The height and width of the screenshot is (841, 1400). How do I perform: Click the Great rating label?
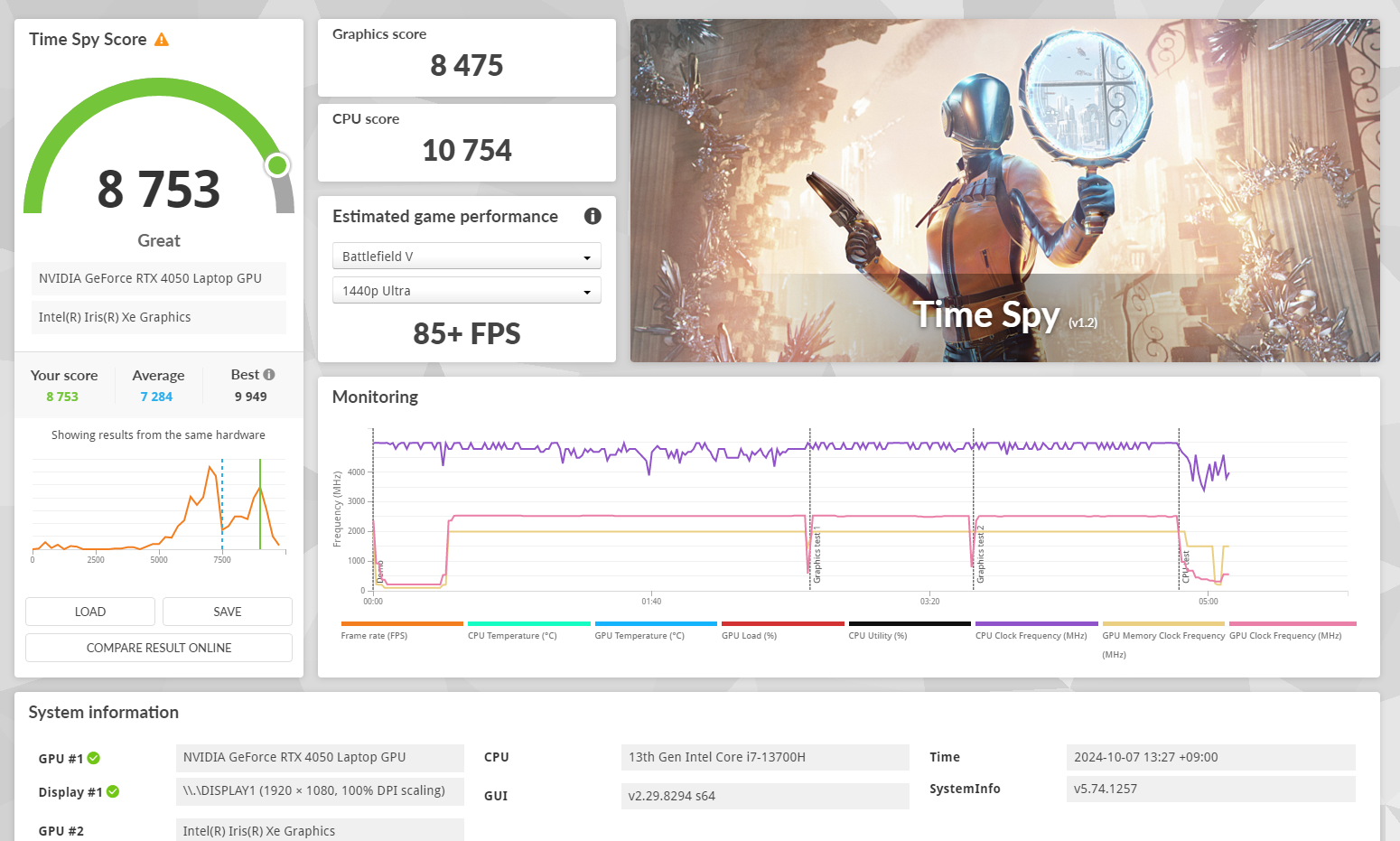[x=159, y=241]
